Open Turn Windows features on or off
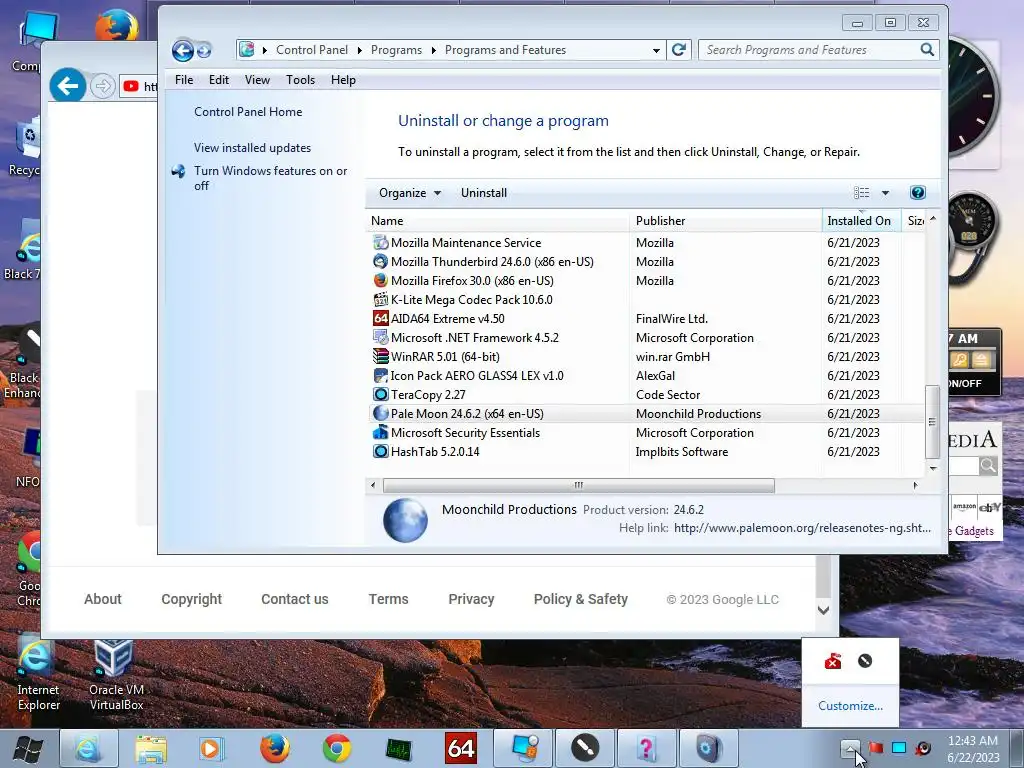 (270, 178)
